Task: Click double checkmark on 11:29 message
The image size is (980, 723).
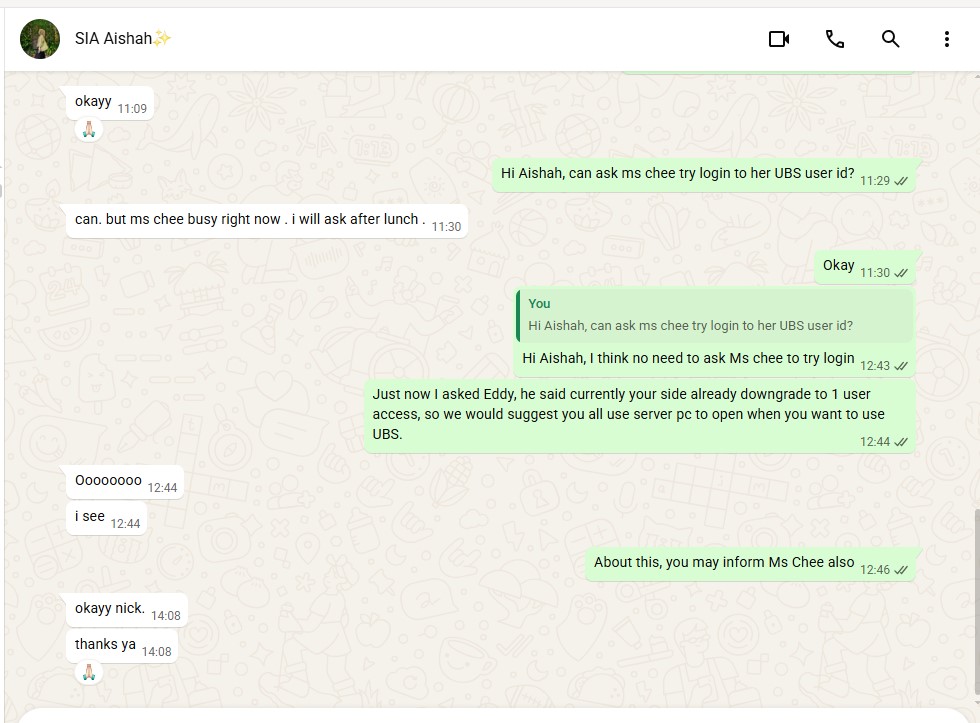Action: click(x=901, y=181)
